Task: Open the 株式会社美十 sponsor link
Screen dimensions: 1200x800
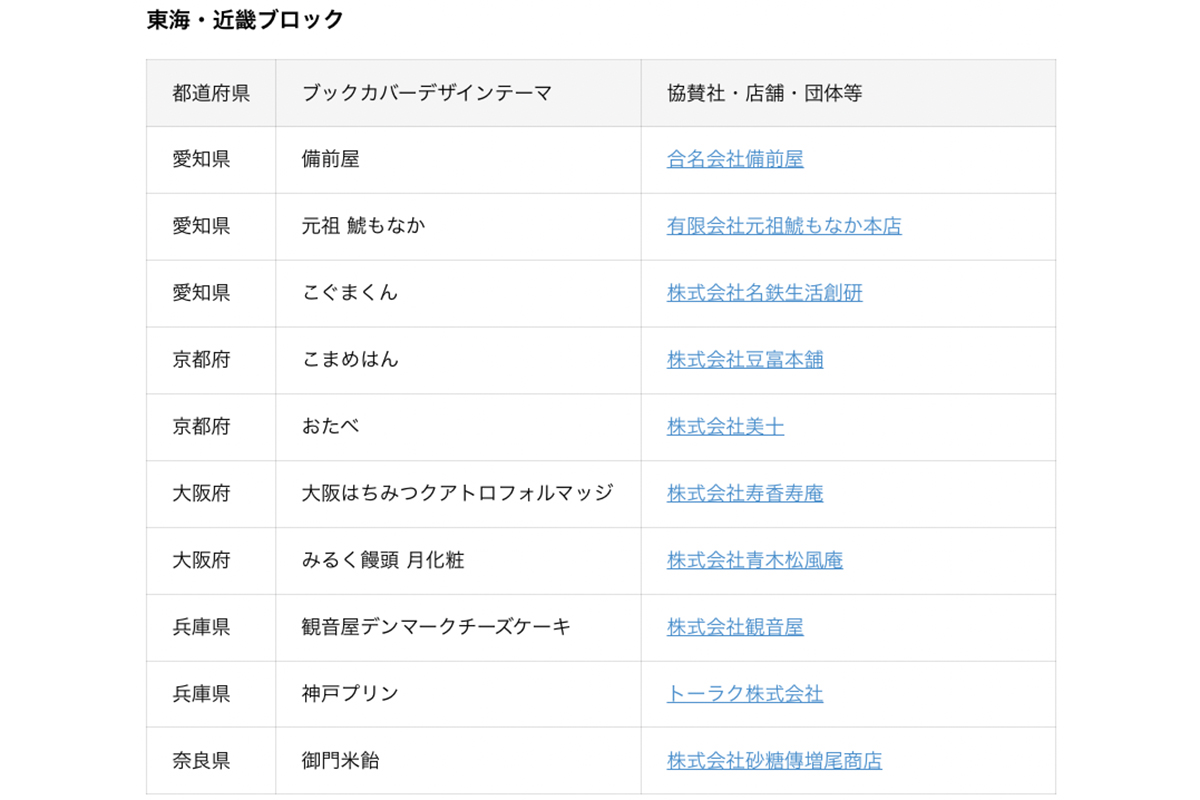Action: pos(725,427)
